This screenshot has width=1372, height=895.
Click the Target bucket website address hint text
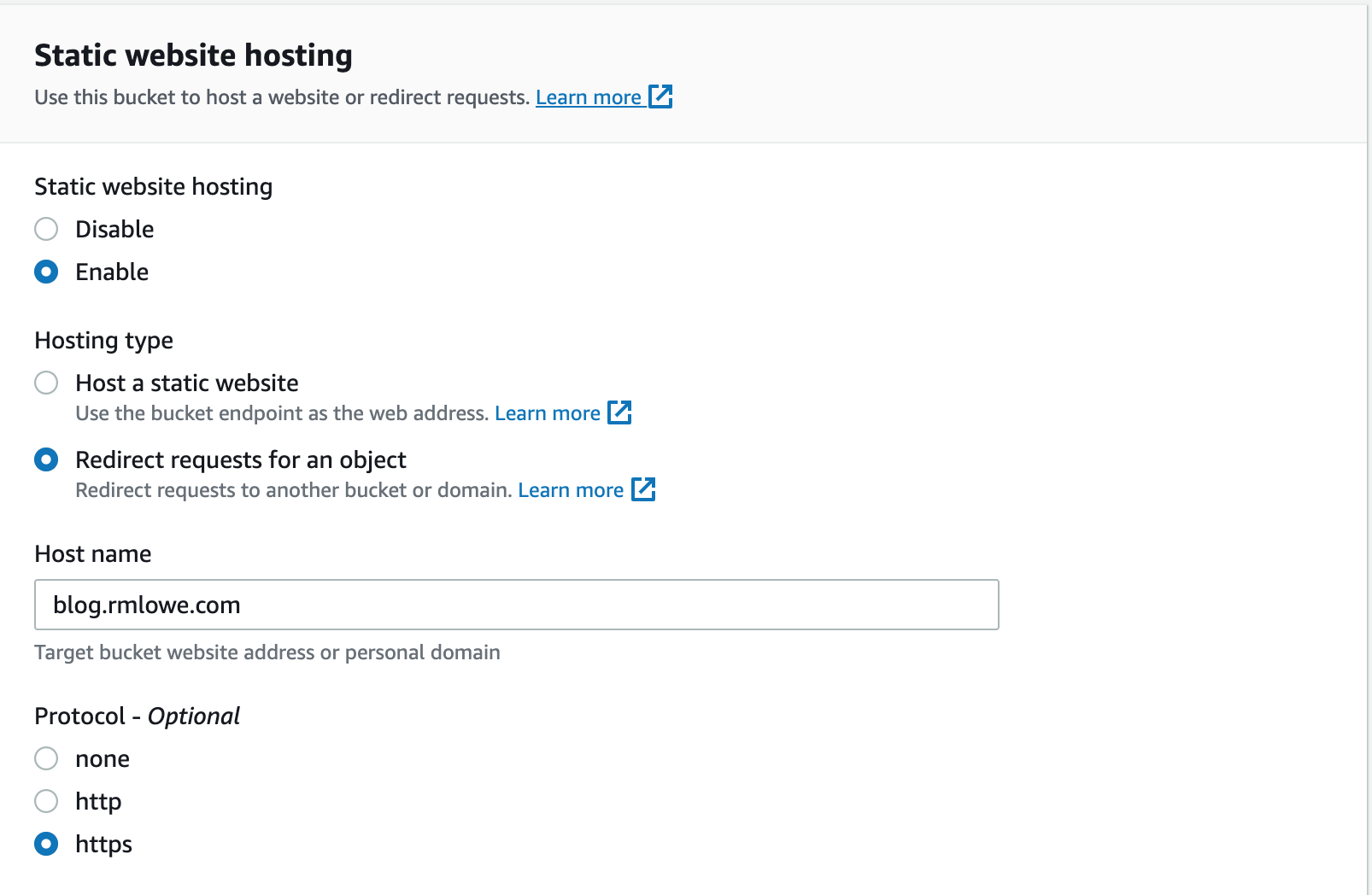tap(267, 652)
